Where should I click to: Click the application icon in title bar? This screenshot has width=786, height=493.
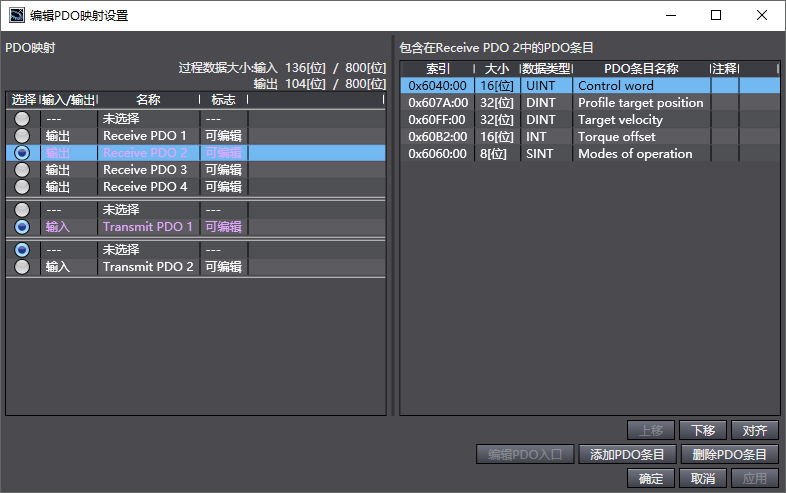pyautogui.click(x=16, y=15)
